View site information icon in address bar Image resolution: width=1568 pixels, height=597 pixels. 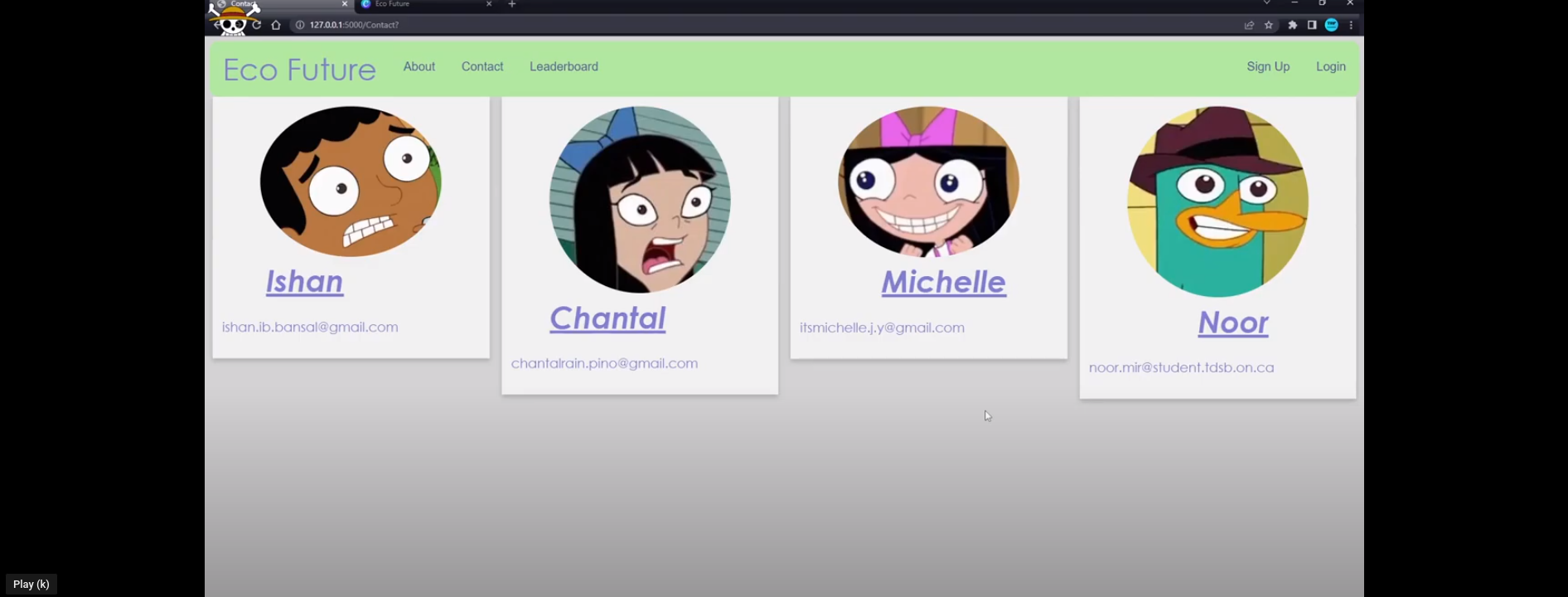[x=300, y=25]
